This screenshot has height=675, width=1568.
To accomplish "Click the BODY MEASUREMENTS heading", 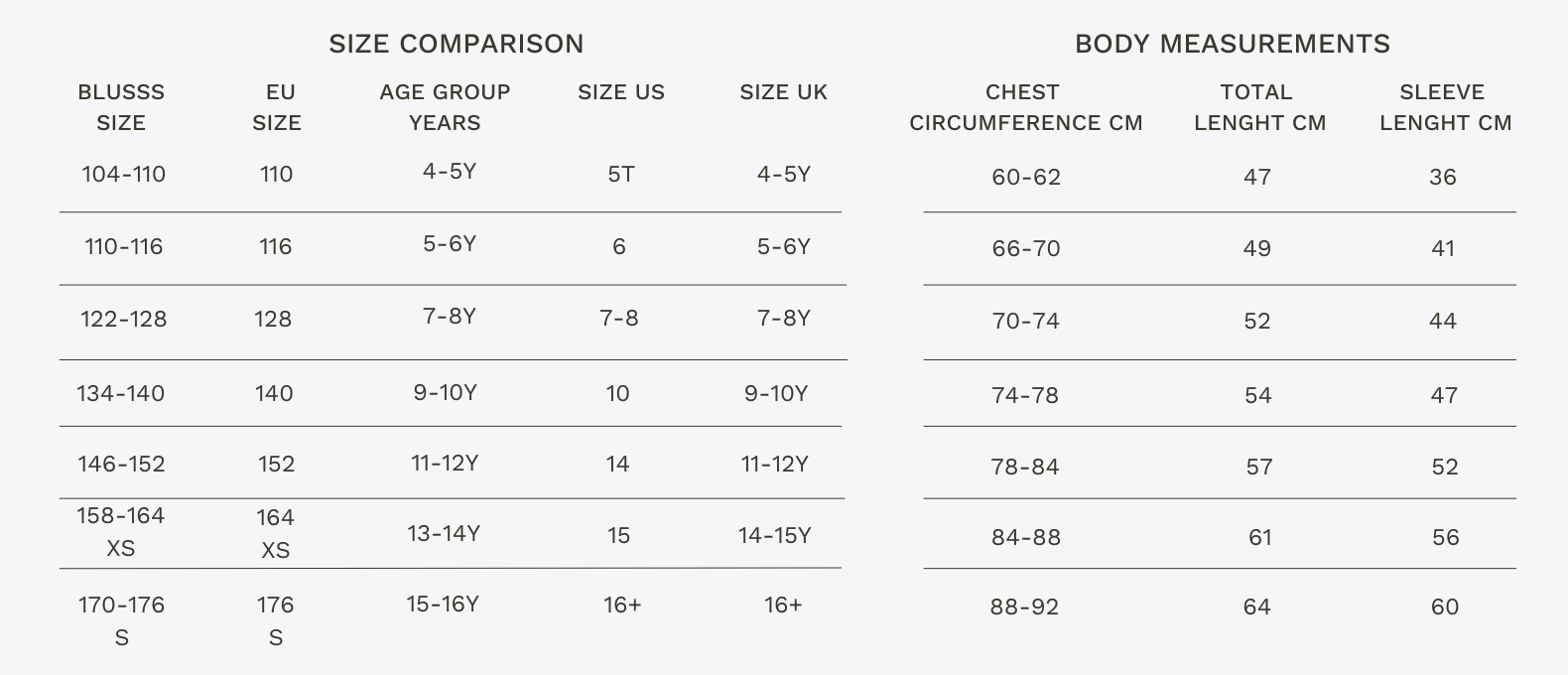I will point(1232,44).
